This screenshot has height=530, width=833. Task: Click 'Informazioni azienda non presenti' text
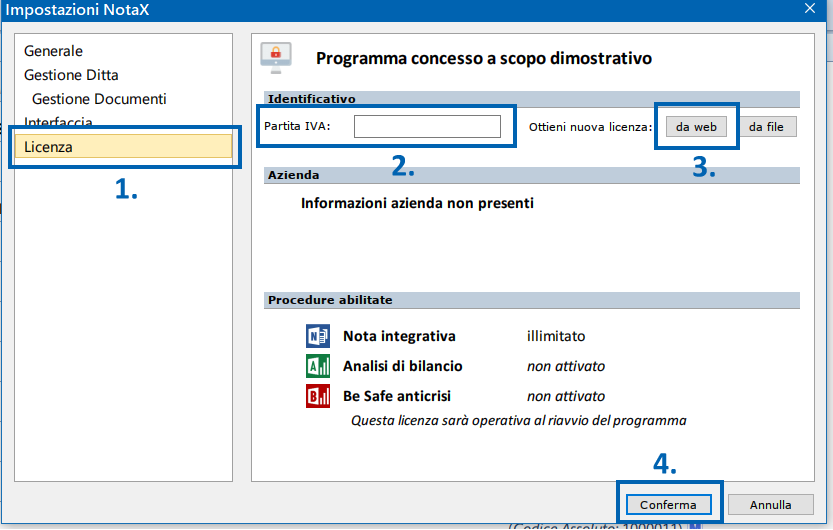coord(417,203)
